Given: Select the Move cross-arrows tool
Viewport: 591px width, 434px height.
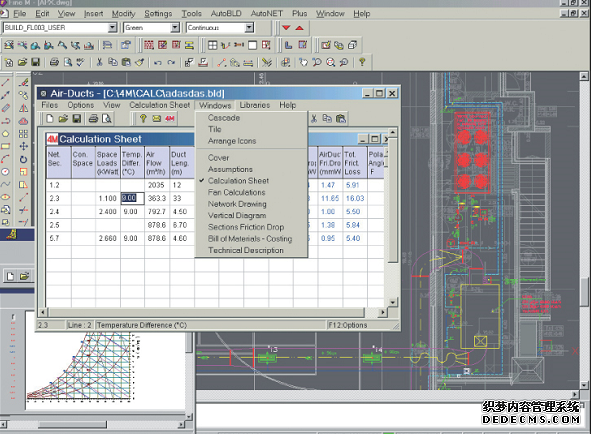Looking at the screenshot, I should pos(23,146).
